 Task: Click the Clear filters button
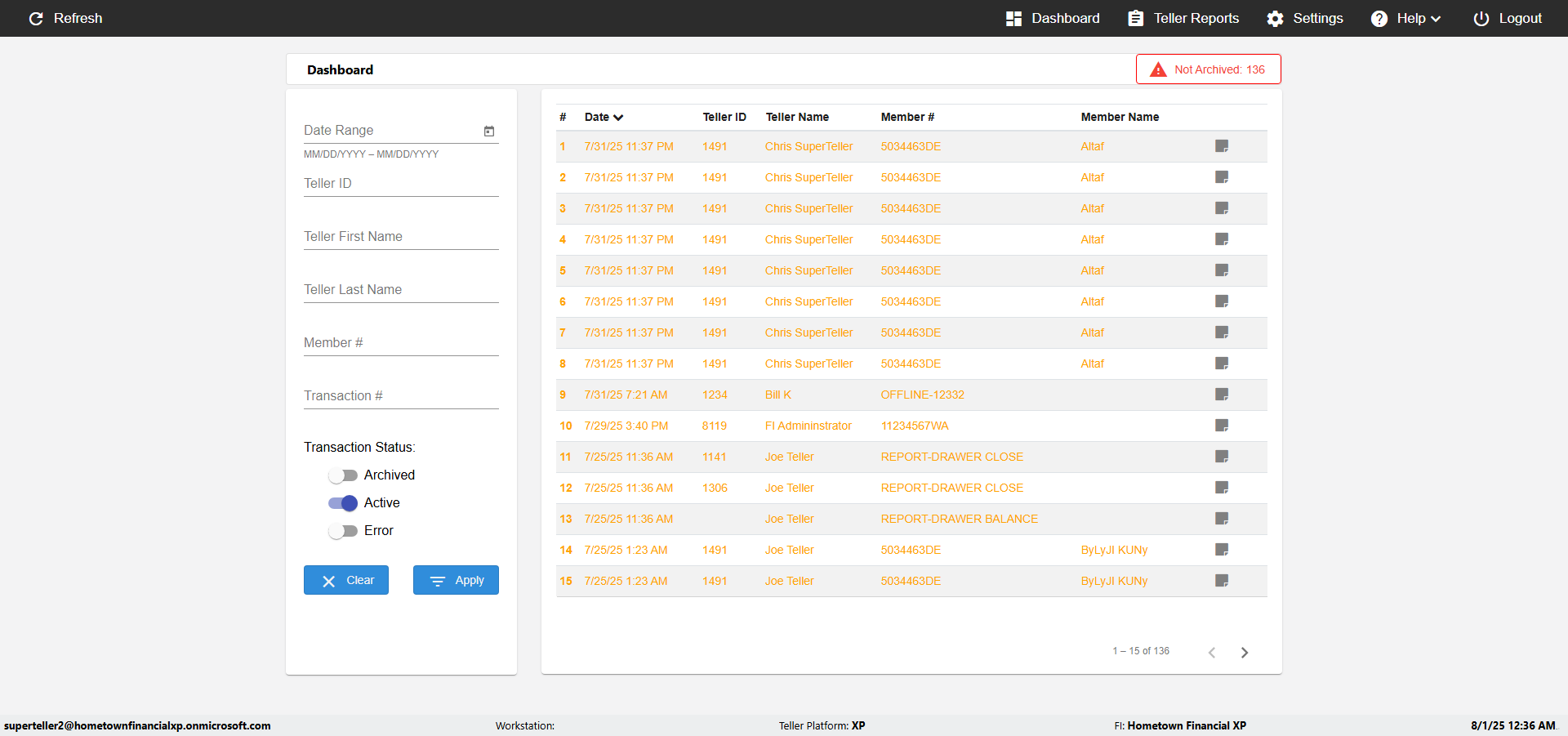pyautogui.click(x=346, y=580)
